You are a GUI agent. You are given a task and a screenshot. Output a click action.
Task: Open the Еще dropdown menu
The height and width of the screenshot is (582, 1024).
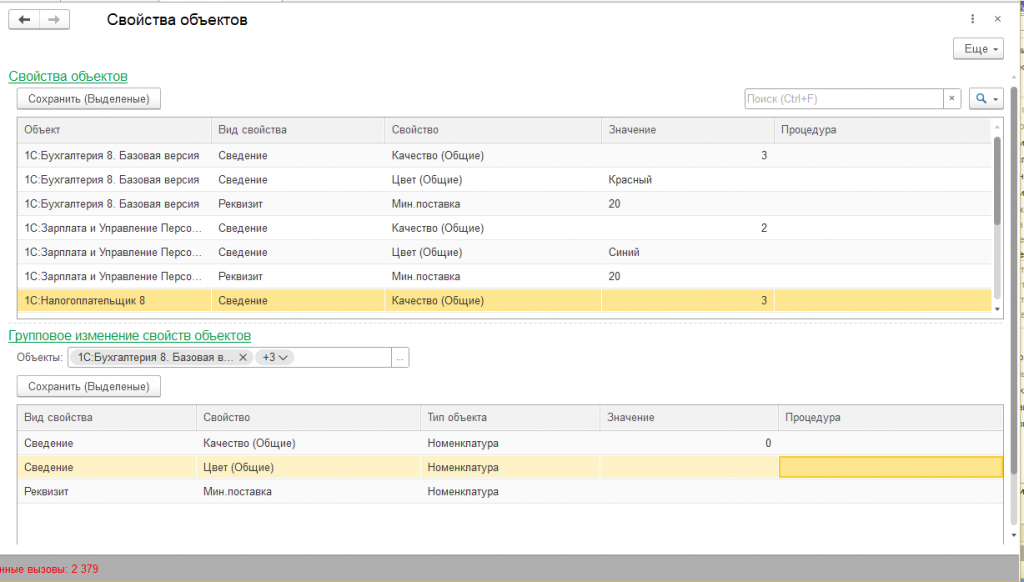coord(978,49)
